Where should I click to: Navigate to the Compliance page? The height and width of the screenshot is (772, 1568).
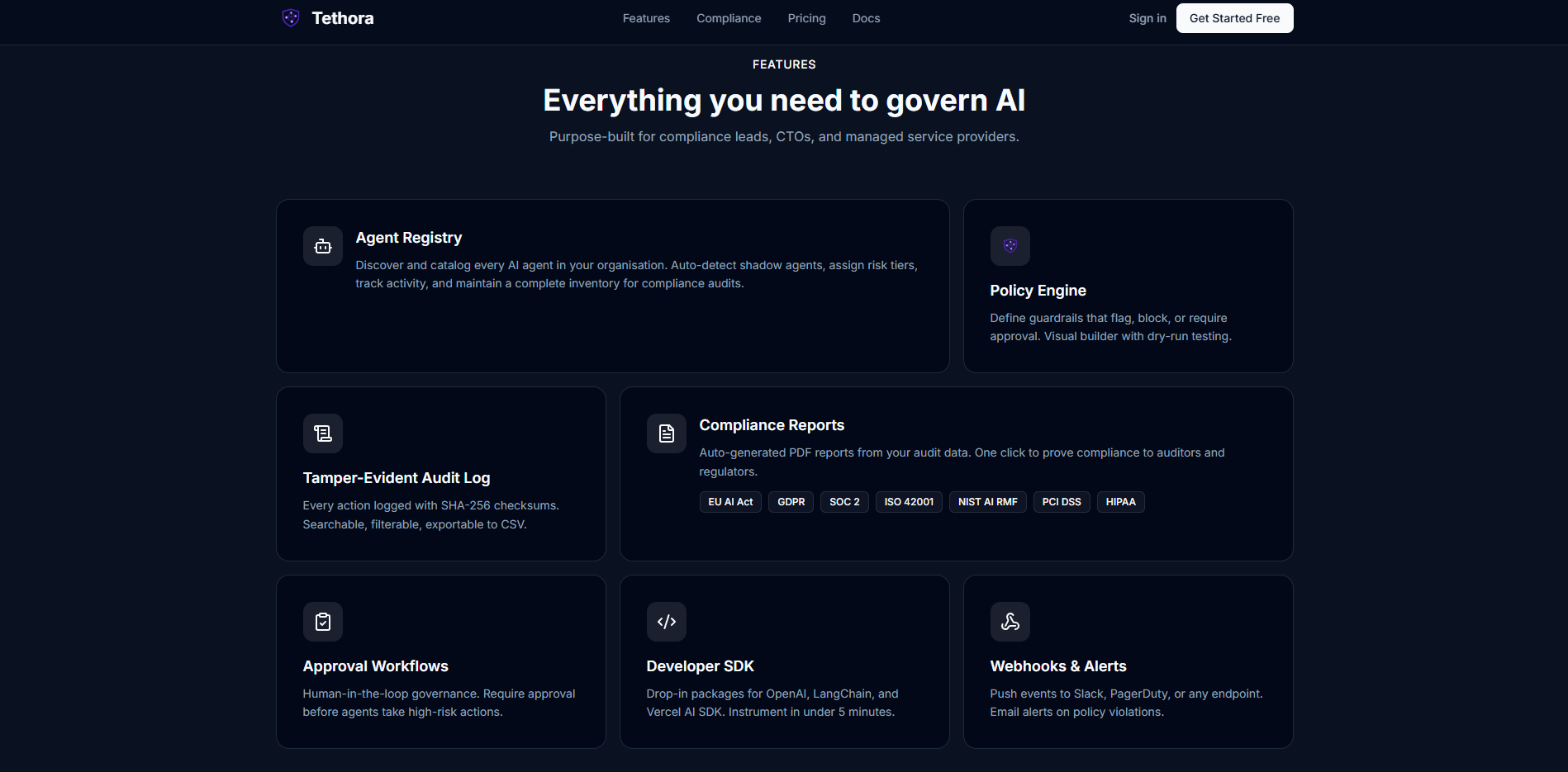click(729, 17)
